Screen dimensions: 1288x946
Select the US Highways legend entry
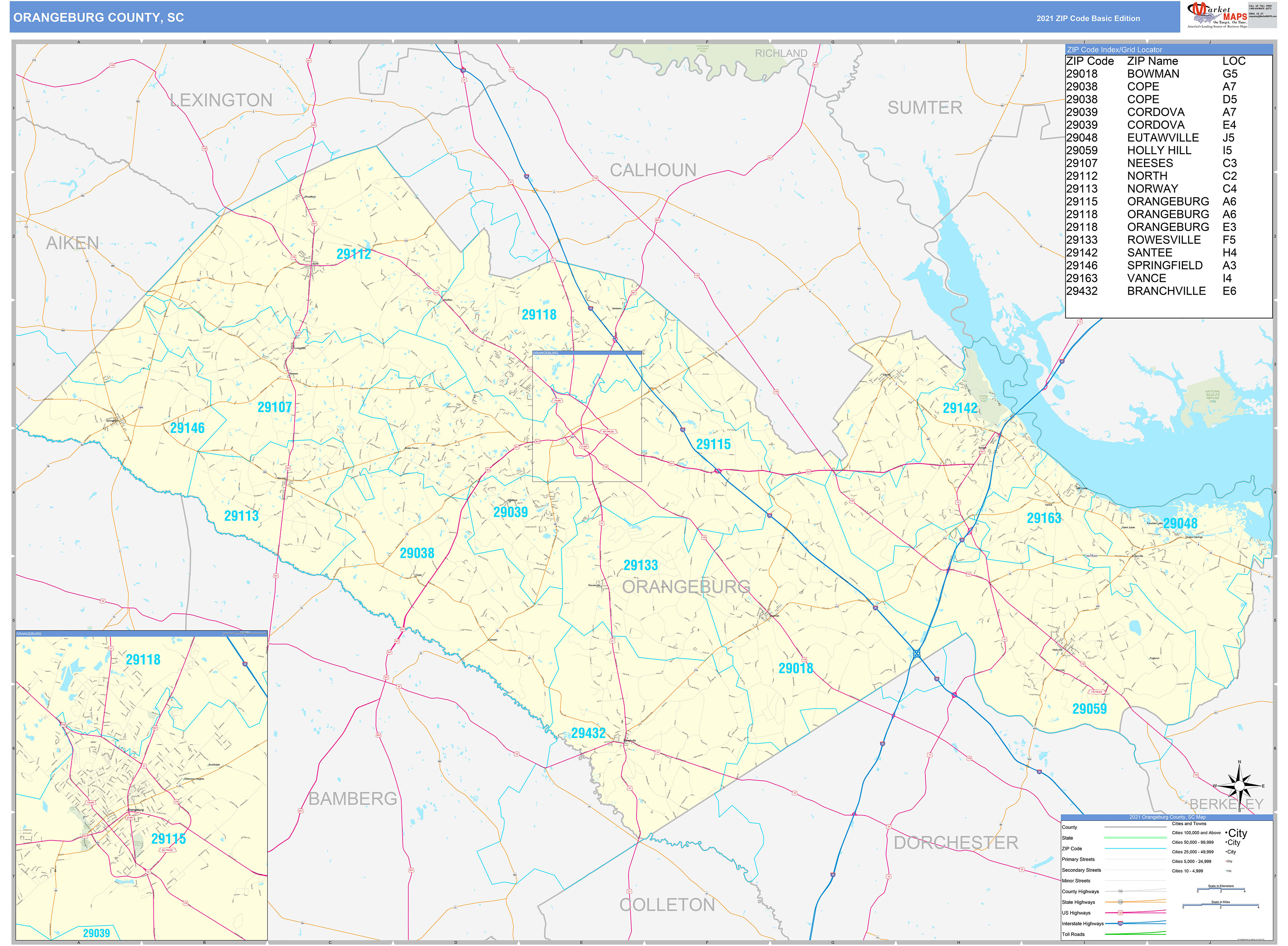pyautogui.click(x=1076, y=913)
